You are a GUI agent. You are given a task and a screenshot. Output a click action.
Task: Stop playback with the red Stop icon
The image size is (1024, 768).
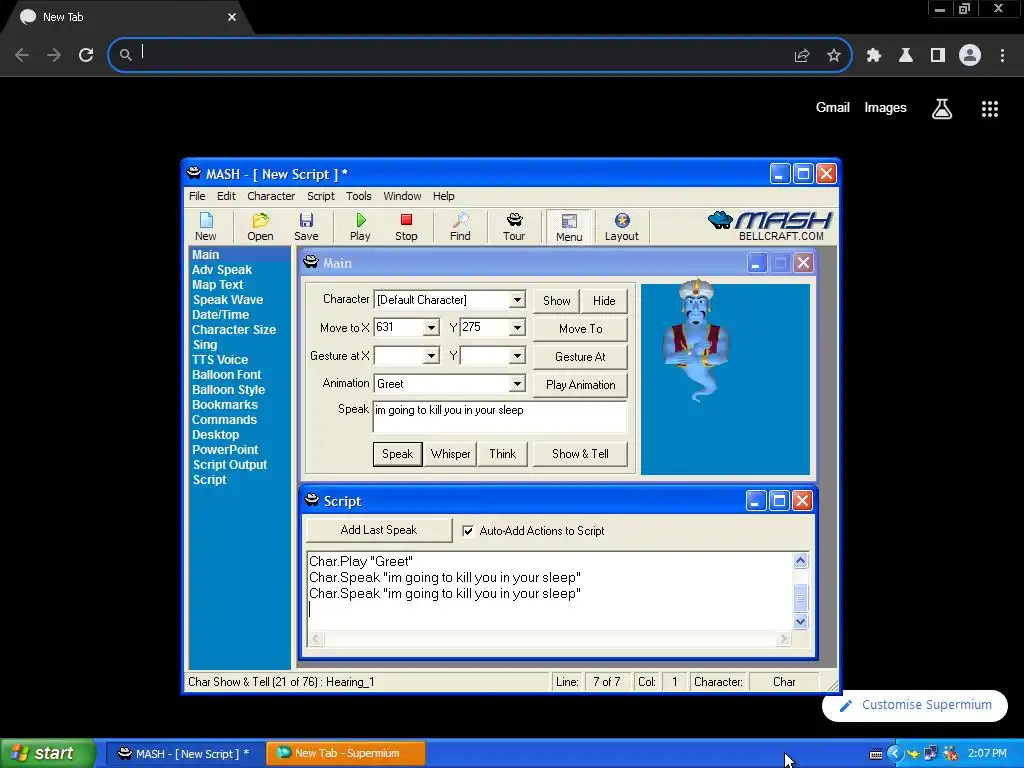click(406, 227)
